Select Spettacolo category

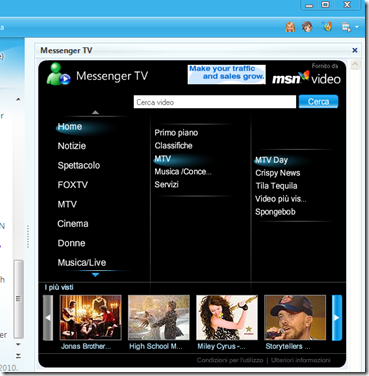[79, 166]
